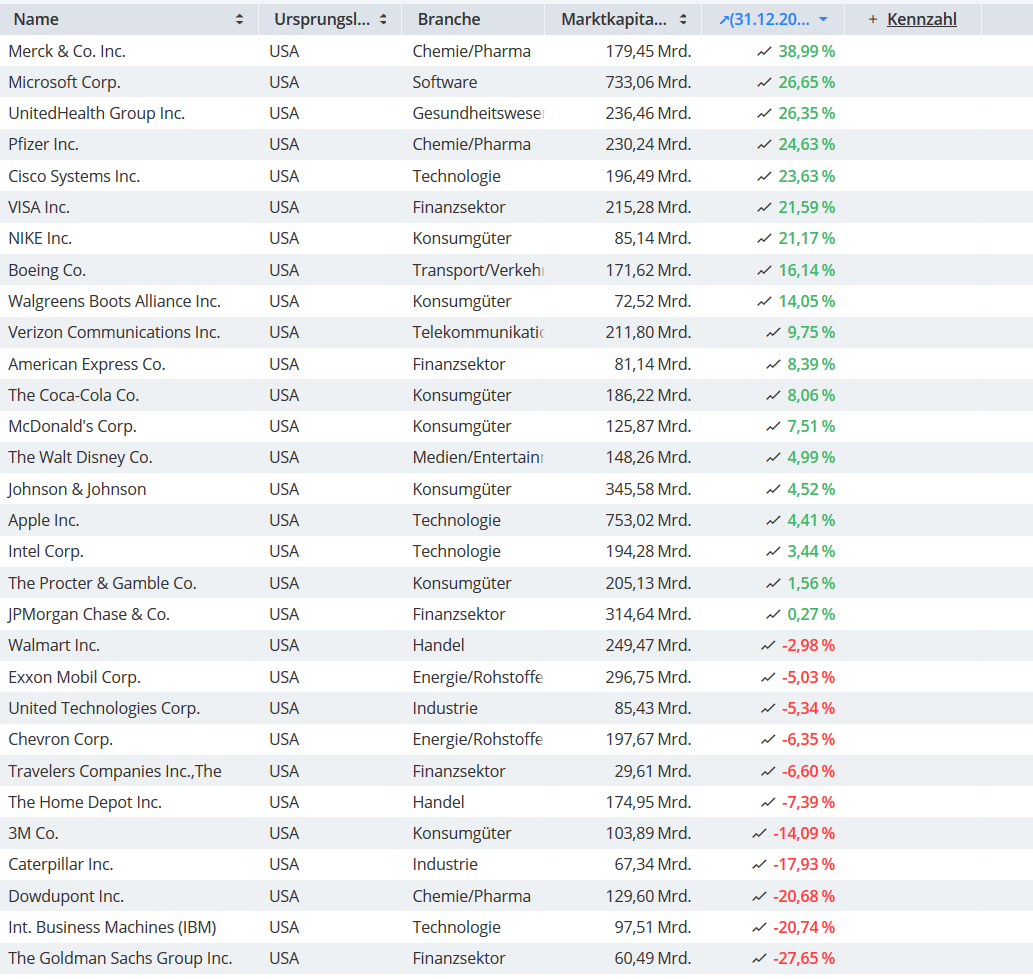This screenshot has width=1033, height=979.
Task: Open the 3M Co. entry
Action: (34, 833)
